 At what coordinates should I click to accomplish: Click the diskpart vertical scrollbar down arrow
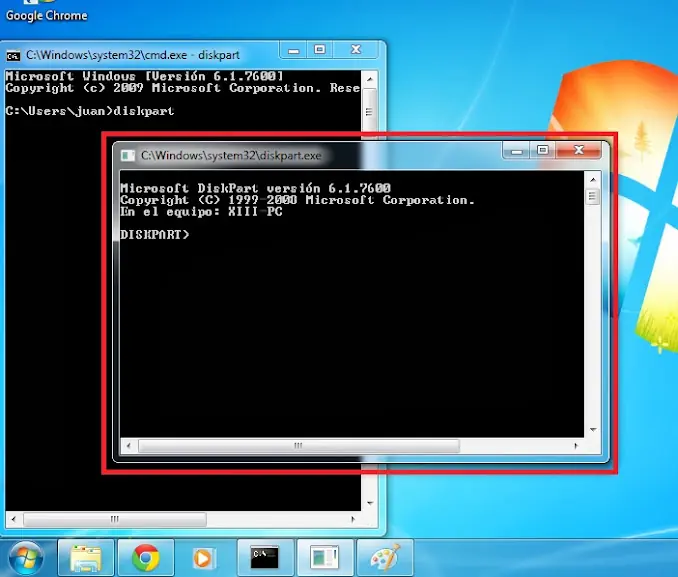(593, 430)
